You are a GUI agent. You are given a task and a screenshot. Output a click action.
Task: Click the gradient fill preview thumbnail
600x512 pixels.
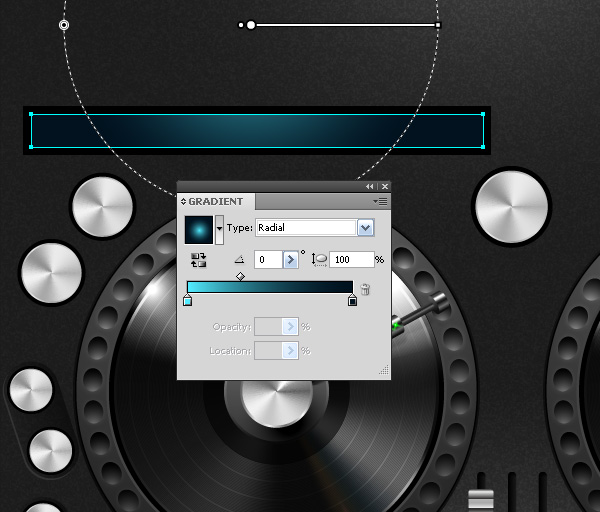199,230
